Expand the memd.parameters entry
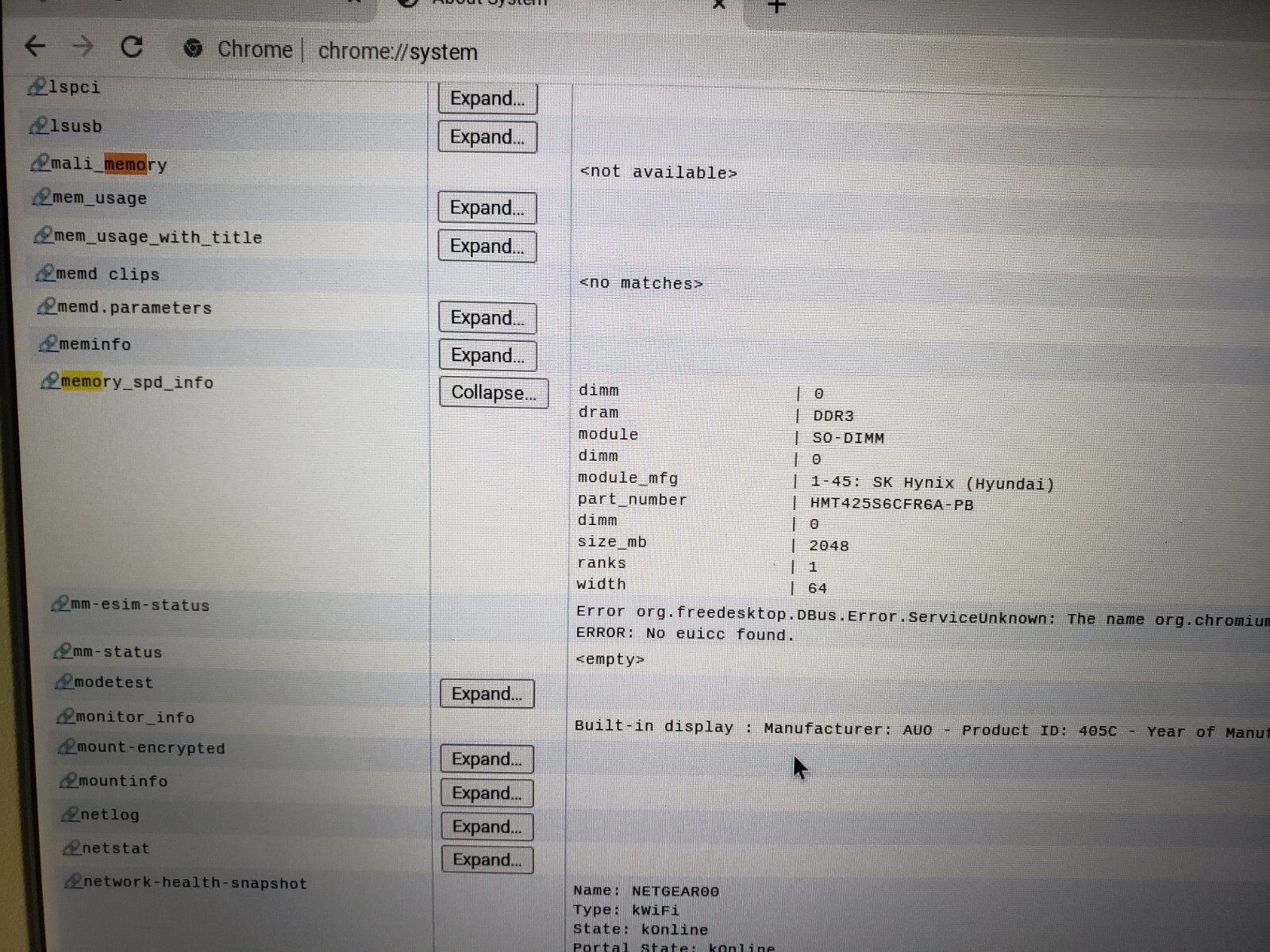Viewport: 1270px width, 952px height. tap(487, 318)
